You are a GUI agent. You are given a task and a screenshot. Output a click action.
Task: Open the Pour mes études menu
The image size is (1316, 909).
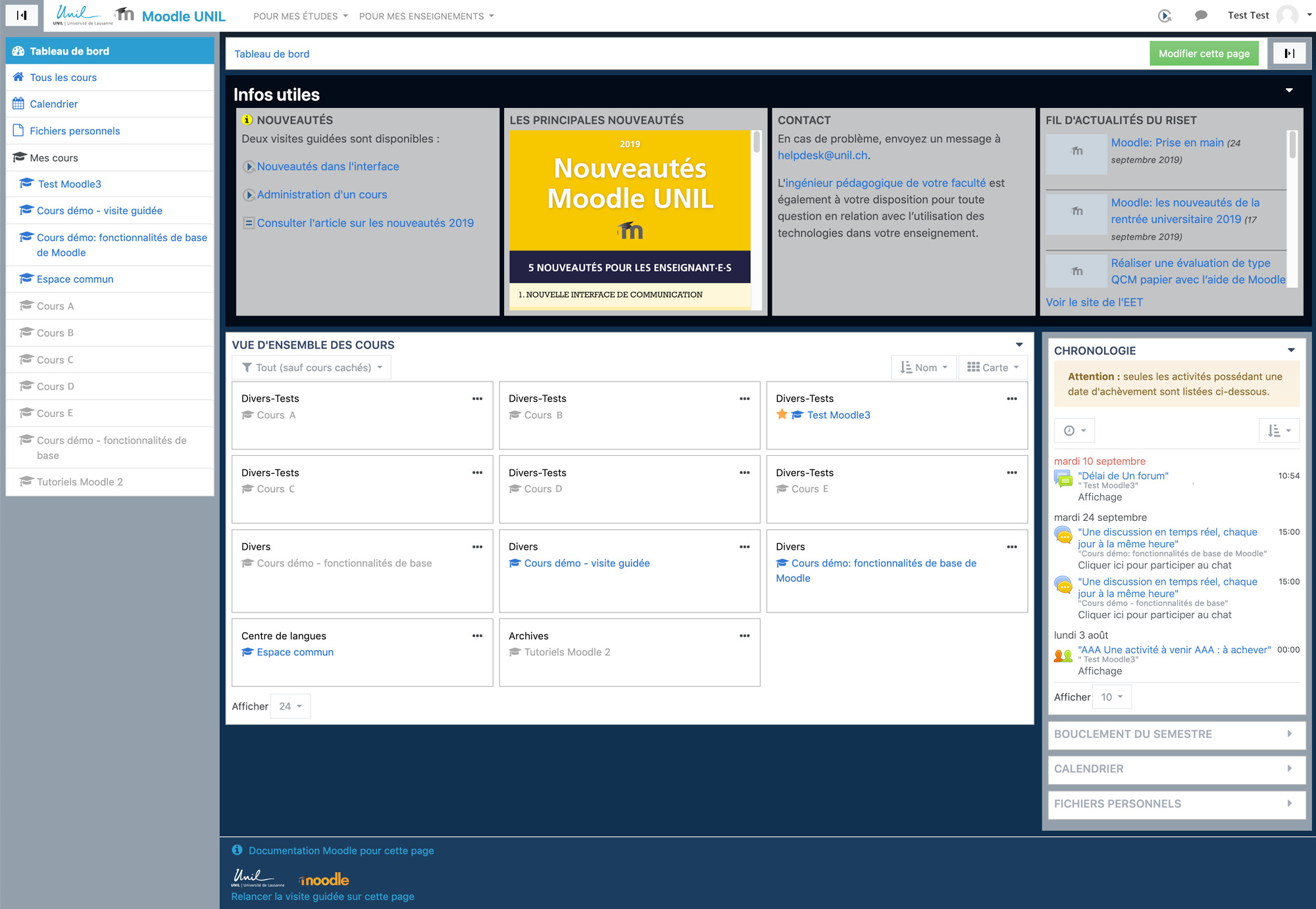tap(300, 16)
